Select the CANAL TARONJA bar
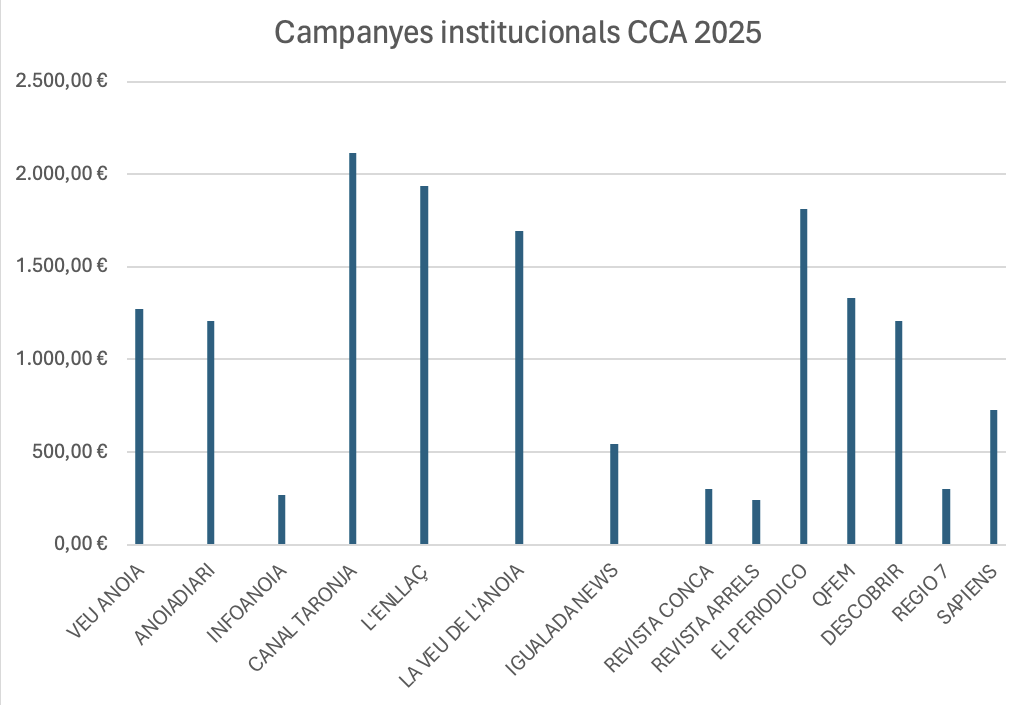Viewport: 1036px width, 705px height. coord(353,348)
